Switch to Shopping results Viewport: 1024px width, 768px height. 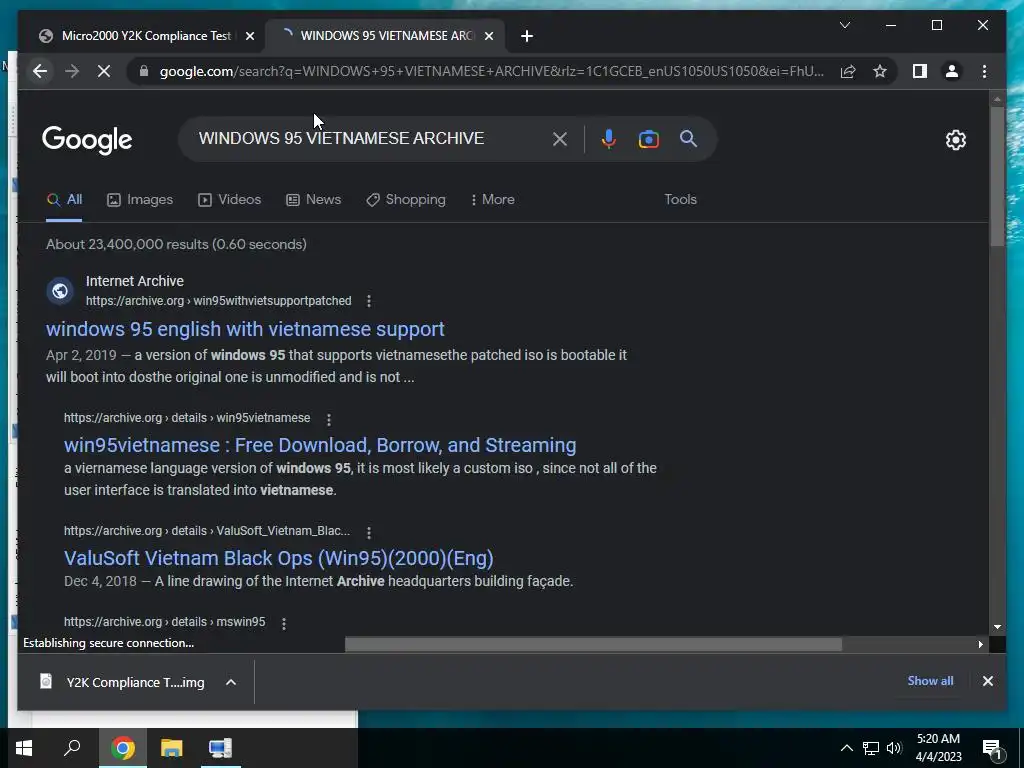pyautogui.click(x=406, y=200)
